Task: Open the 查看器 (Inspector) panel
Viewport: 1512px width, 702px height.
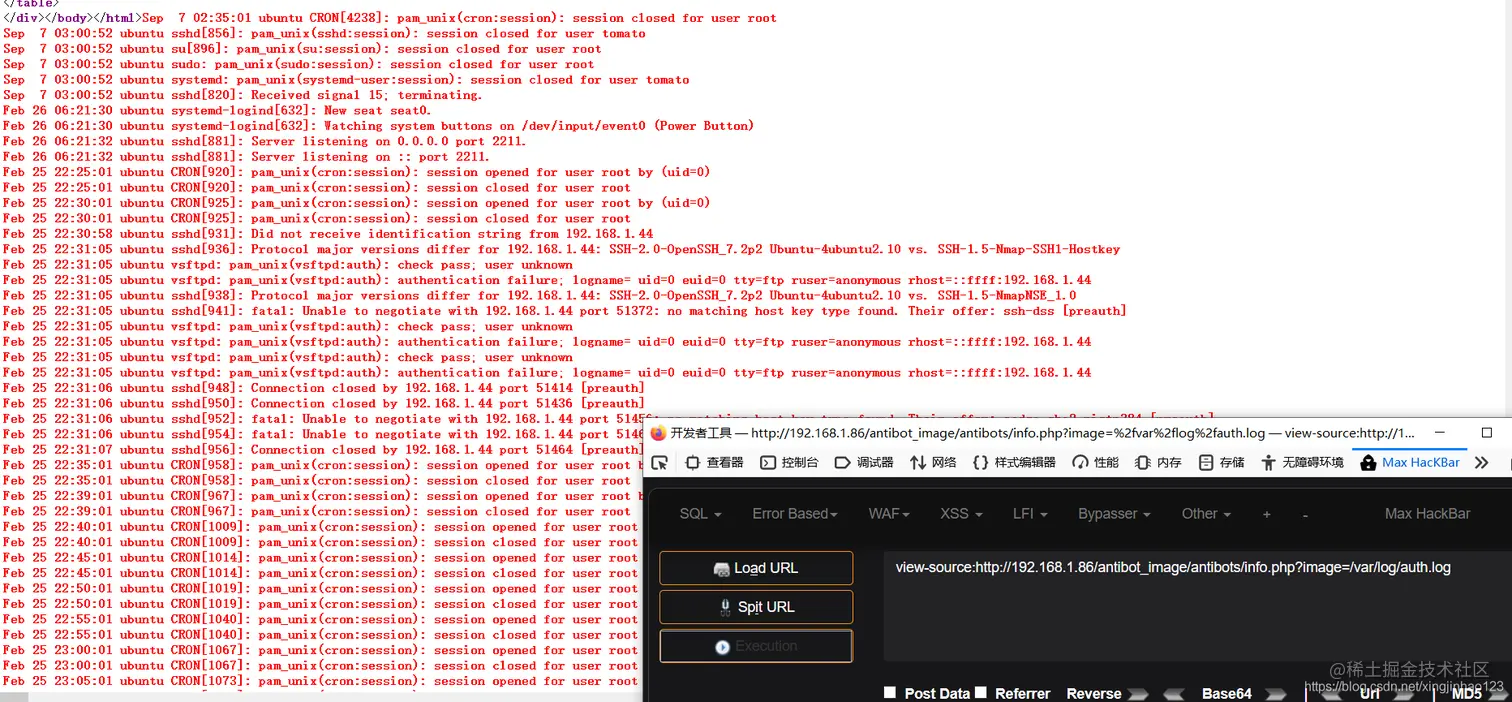Action: tap(715, 462)
